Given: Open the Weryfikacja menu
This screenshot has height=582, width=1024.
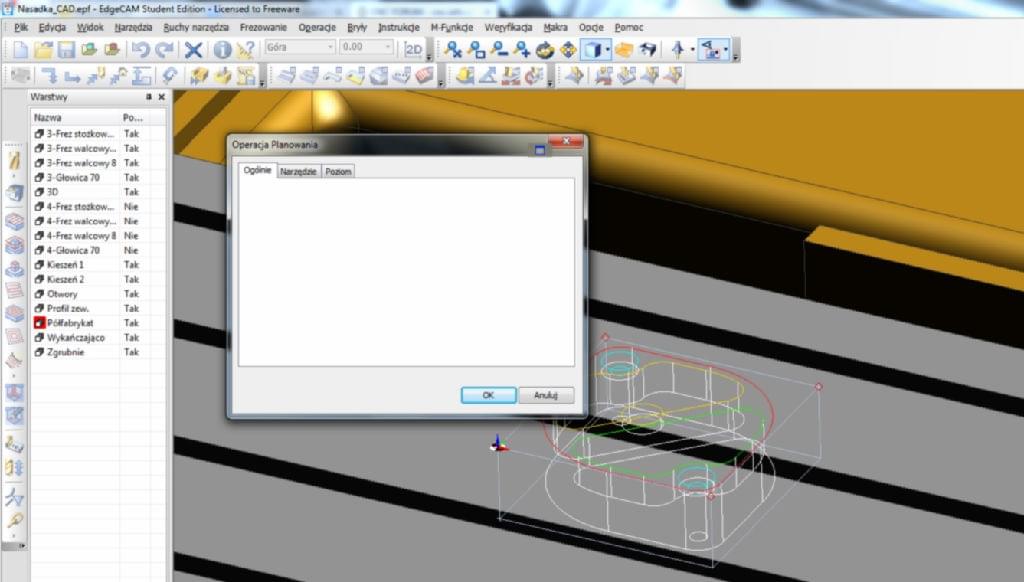Looking at the screenshot, I should click(x=508, y=27).
